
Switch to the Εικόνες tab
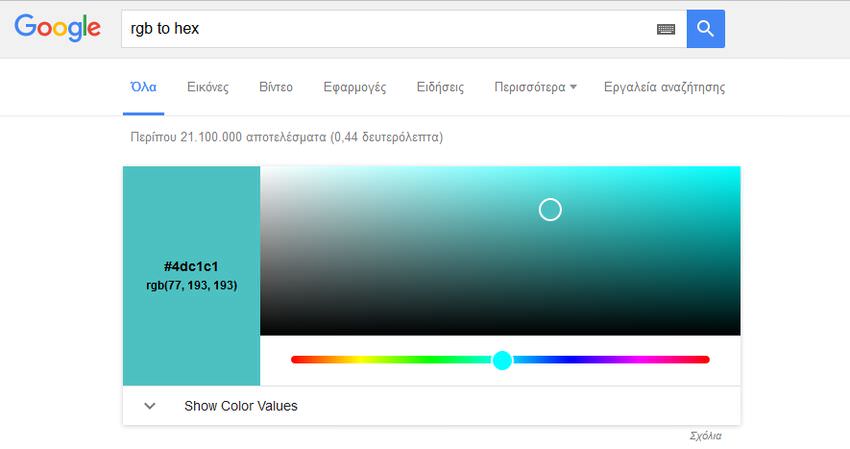click(x=208, y=87)
